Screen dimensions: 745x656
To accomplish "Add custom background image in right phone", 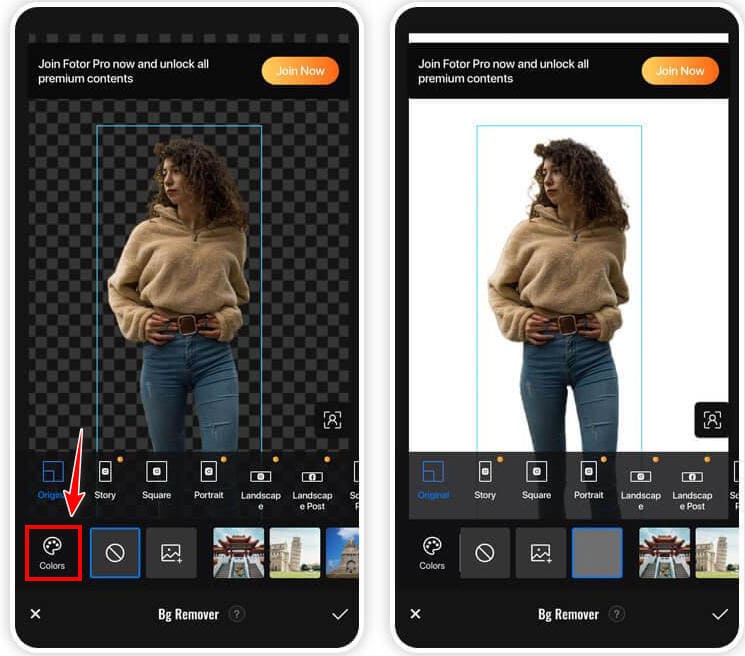I will pyautogui.click(x=541, y=552).
